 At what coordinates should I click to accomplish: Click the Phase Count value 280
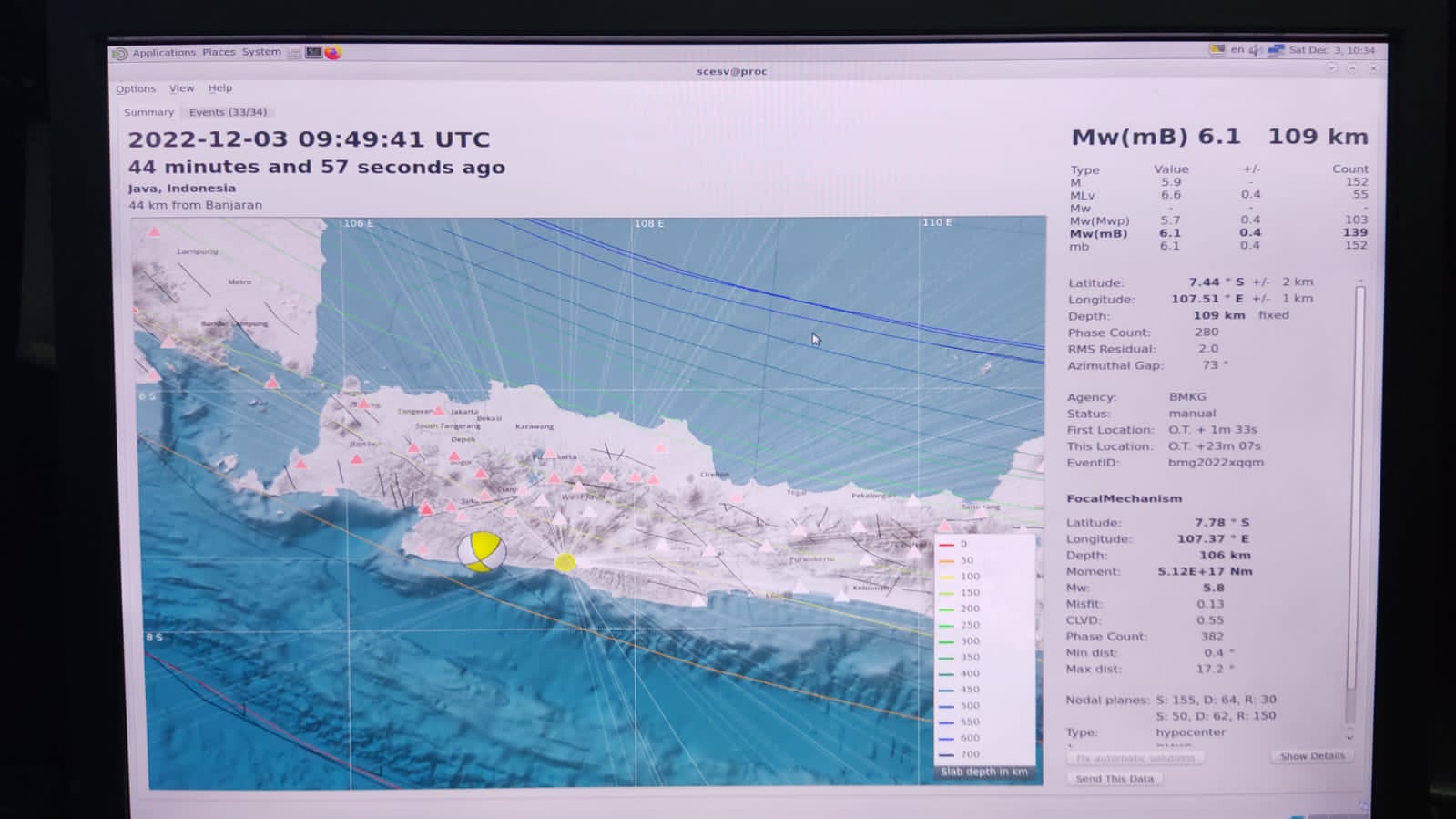tap(1207, 333)
